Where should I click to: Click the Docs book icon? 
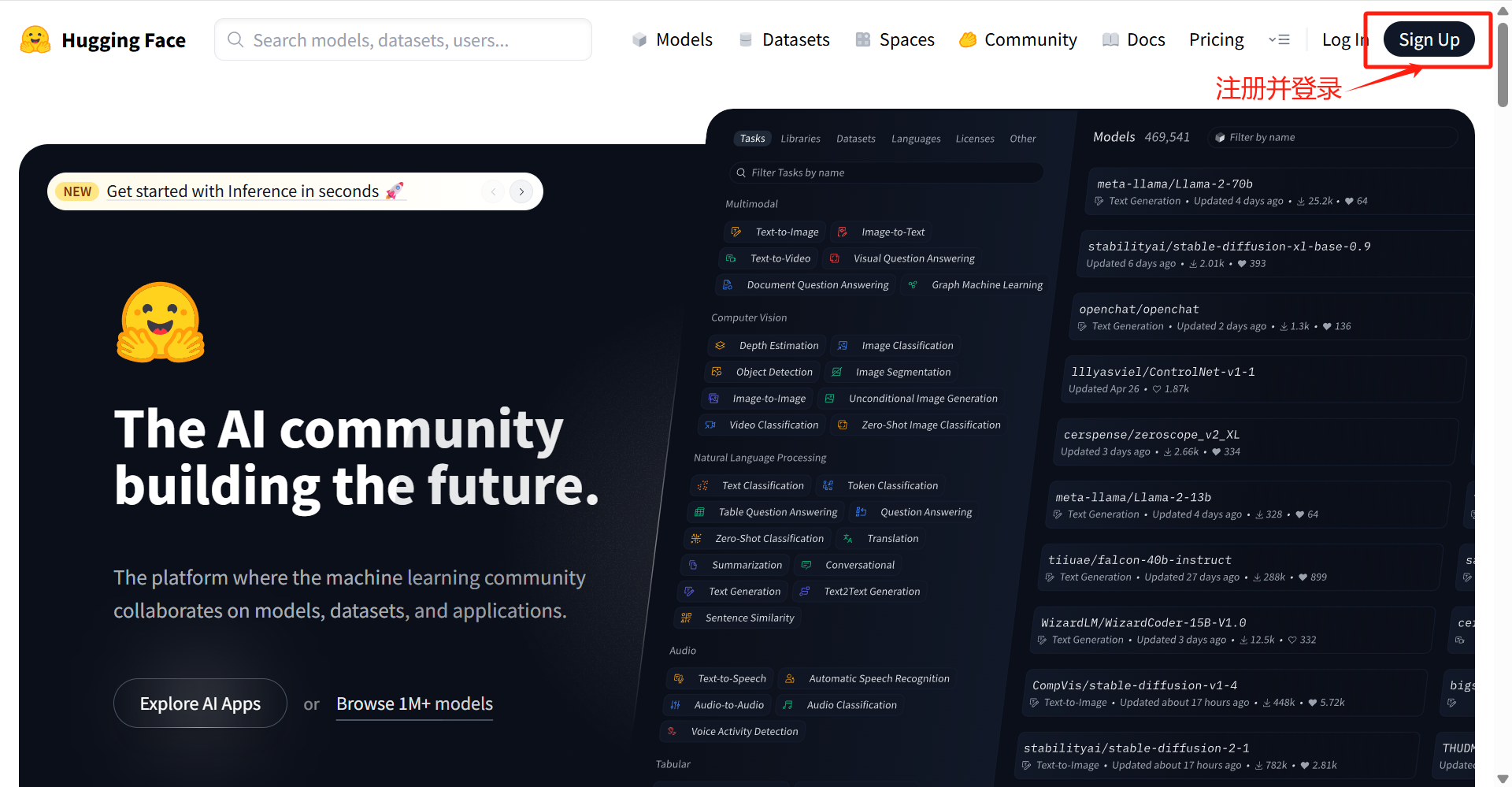1110,40
